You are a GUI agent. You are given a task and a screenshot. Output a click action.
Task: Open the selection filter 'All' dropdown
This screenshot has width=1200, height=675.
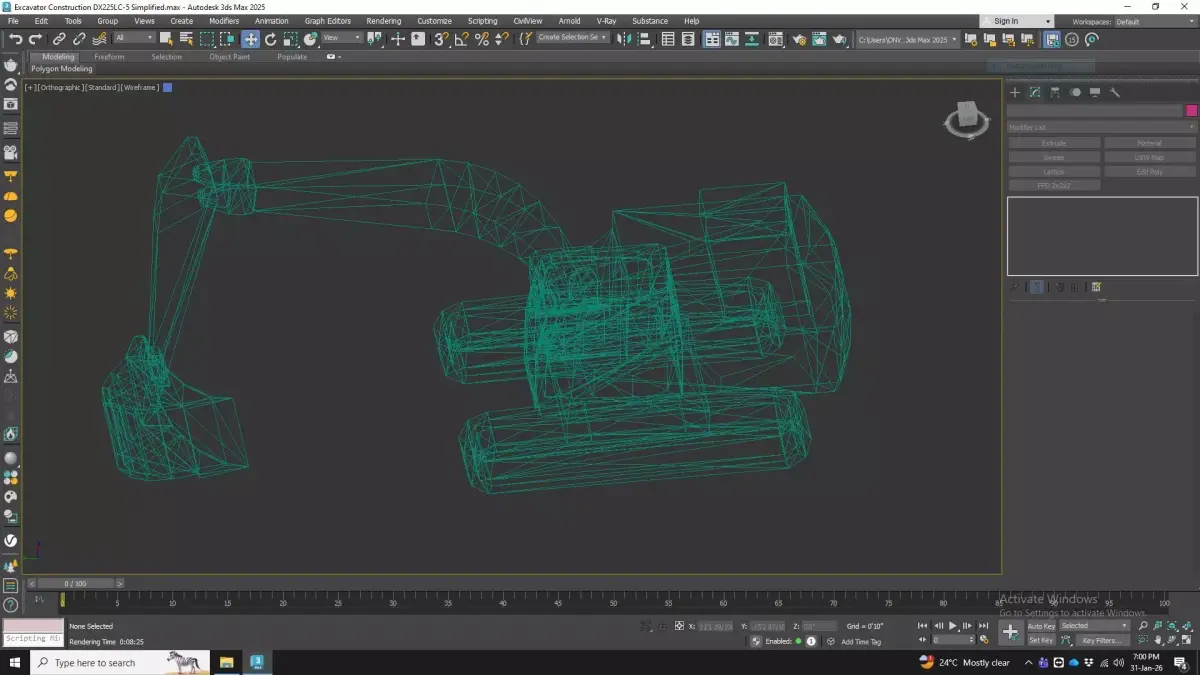134,38
